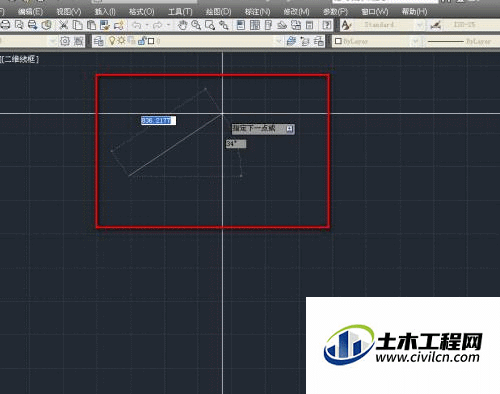Select the Match Properties brush icon
Screen dimensions: 500x394
click(105, 25)
